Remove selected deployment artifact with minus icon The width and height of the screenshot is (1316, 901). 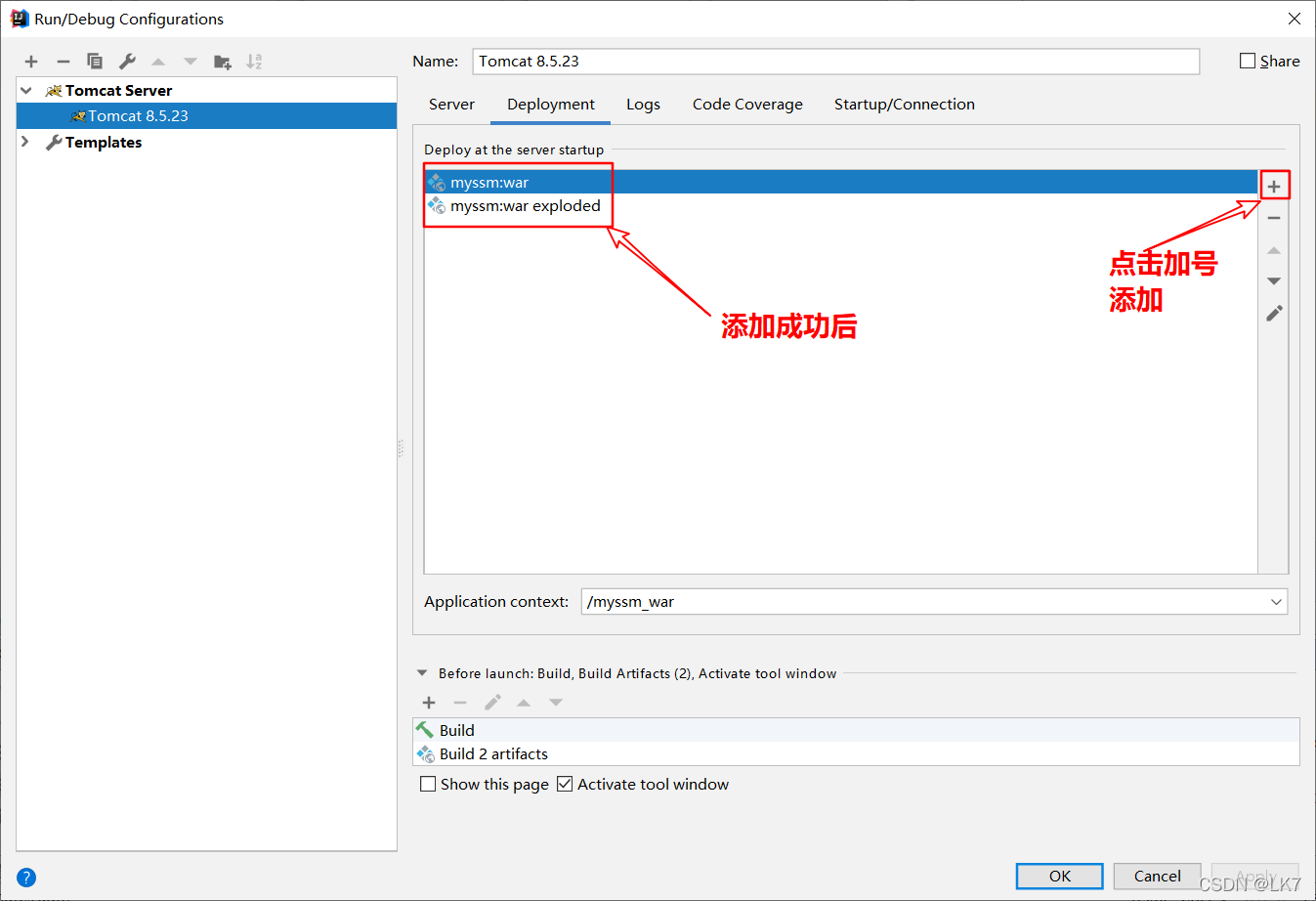1273,217
